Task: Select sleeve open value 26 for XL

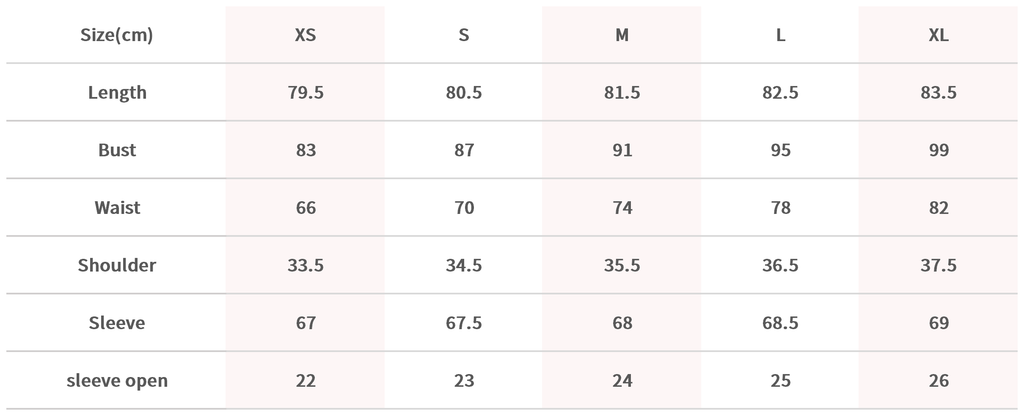Action: (x=938, y=381)
